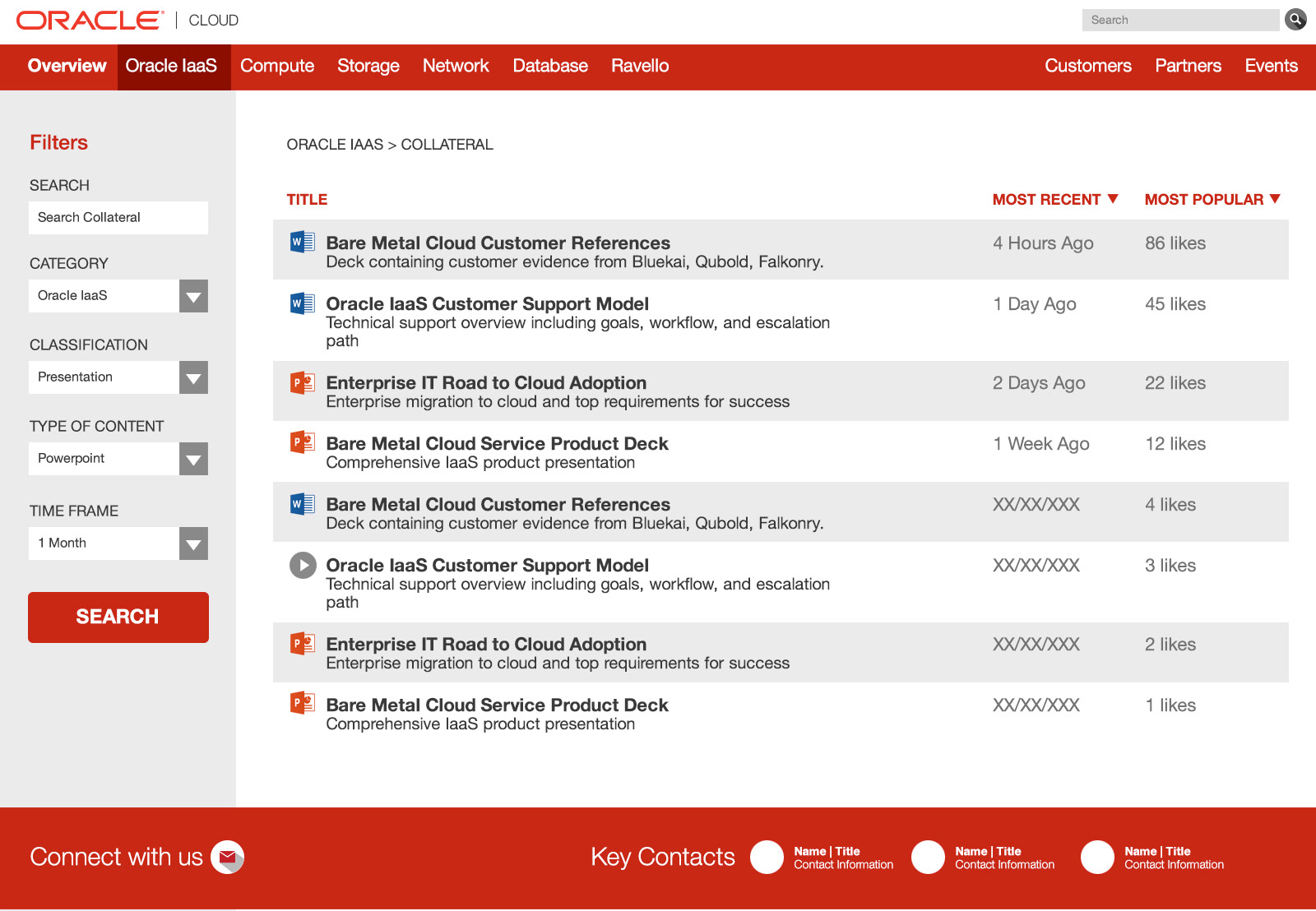Open the Time Frame dropdown showing 1 Month
The width and height of the screenshot is (1316, 911).
coord(193,543)
